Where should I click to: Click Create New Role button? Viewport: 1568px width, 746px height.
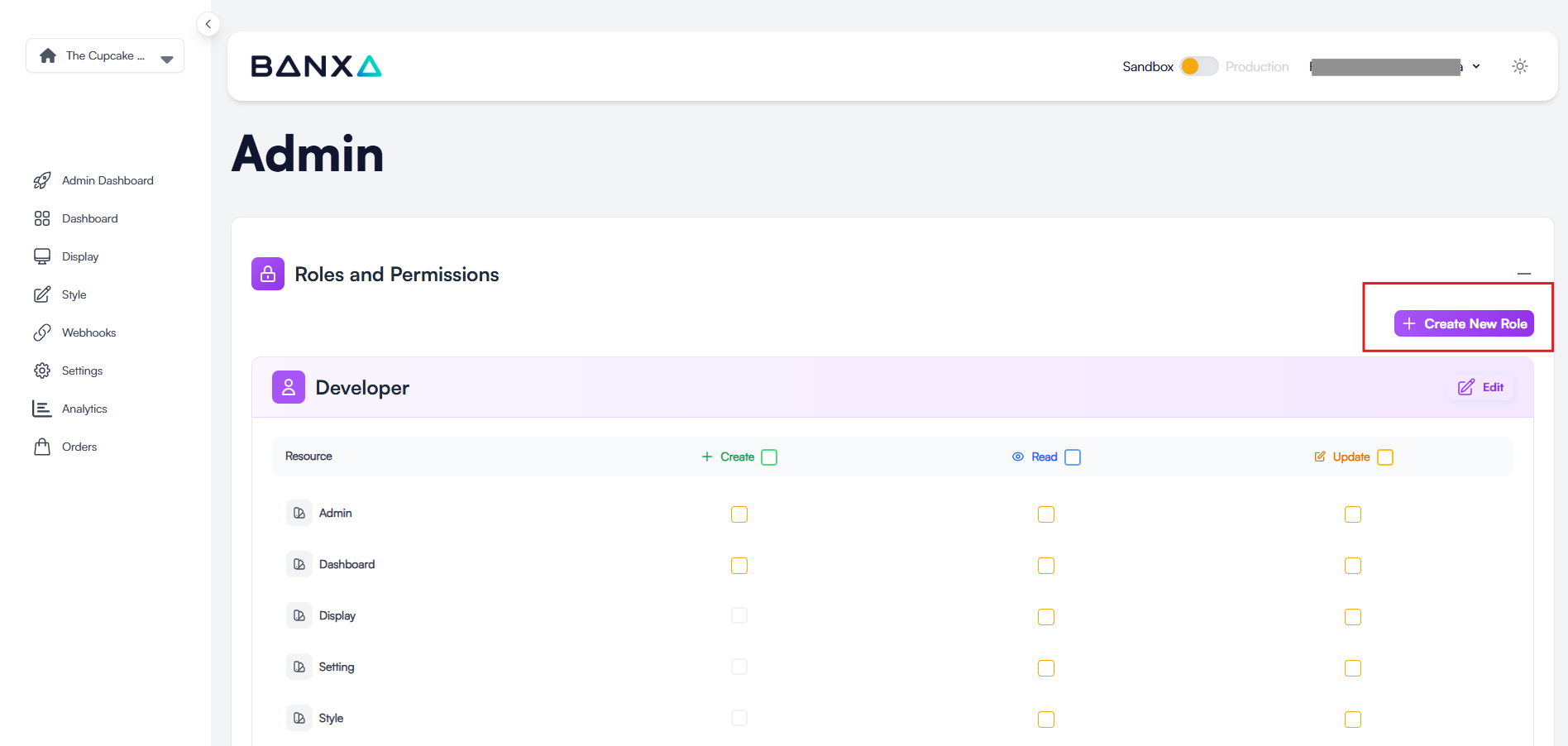(x=1464, y=323)
